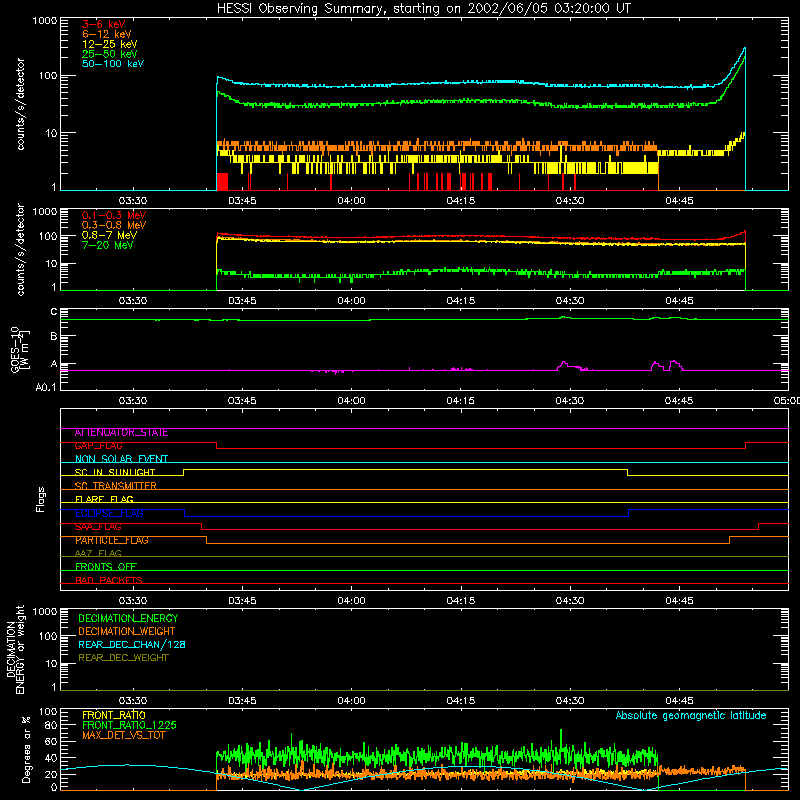Click the 05:00 time label in GOES panel
The height and width of the screenshot is (800, 800).
click(787, 401)
